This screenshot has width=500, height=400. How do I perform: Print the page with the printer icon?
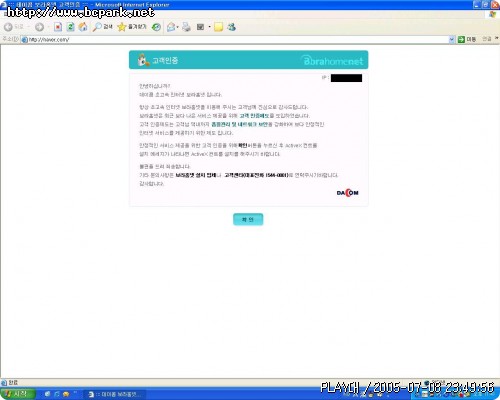pyautogui.click(x=186, y=27)
